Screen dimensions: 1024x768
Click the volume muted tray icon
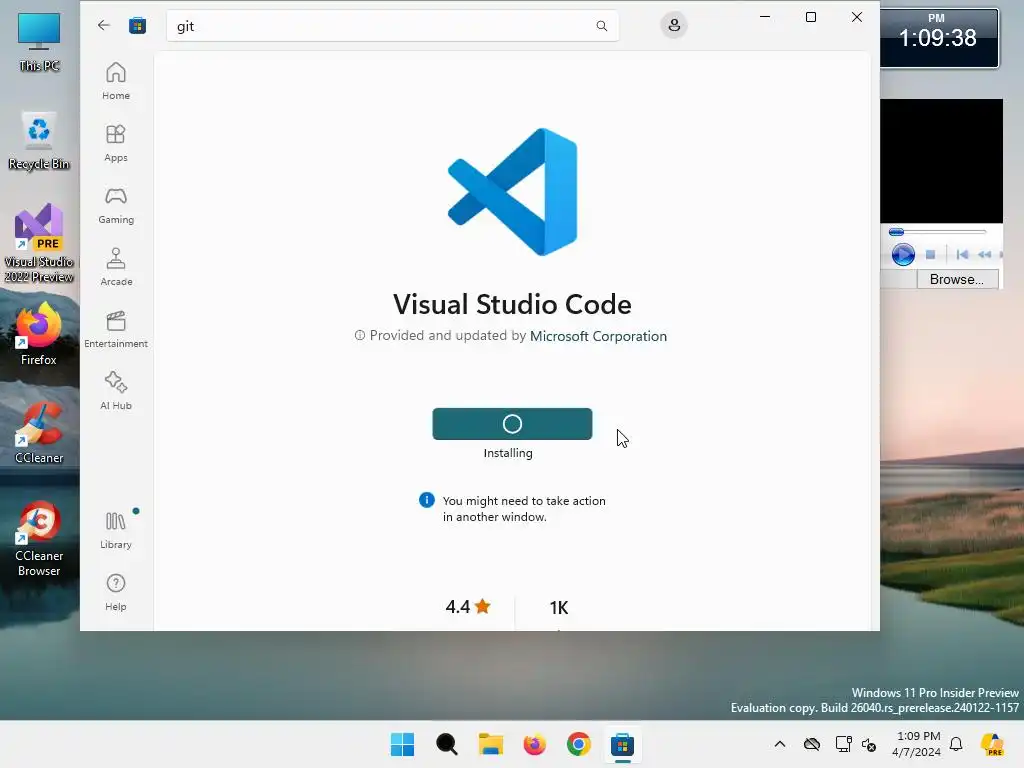pyautogui.click(x=869, y=744)
